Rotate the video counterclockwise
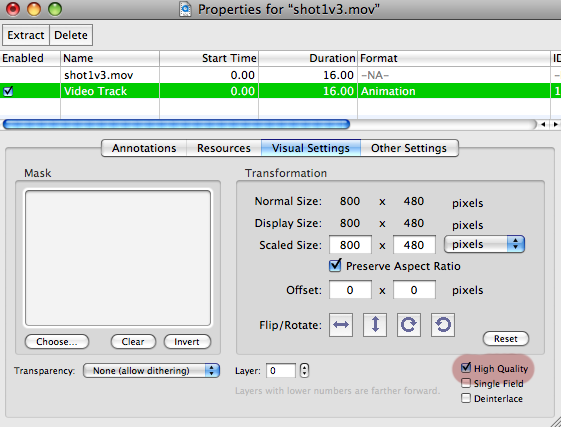The height and width of the screenshot is (427, 561). pyautogui.click(x=443, y=325)
